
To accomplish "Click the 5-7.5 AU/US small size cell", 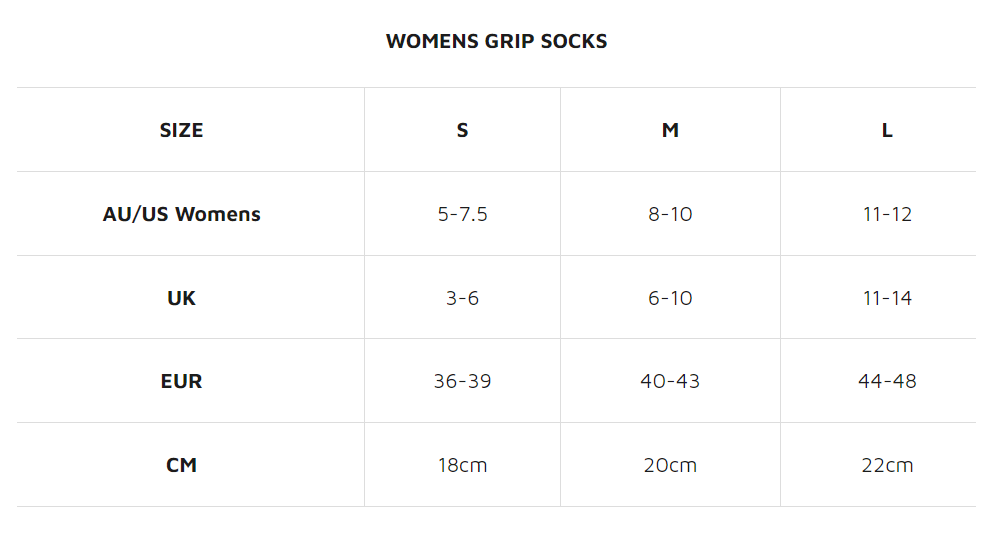I will click(x=462, y=214).
